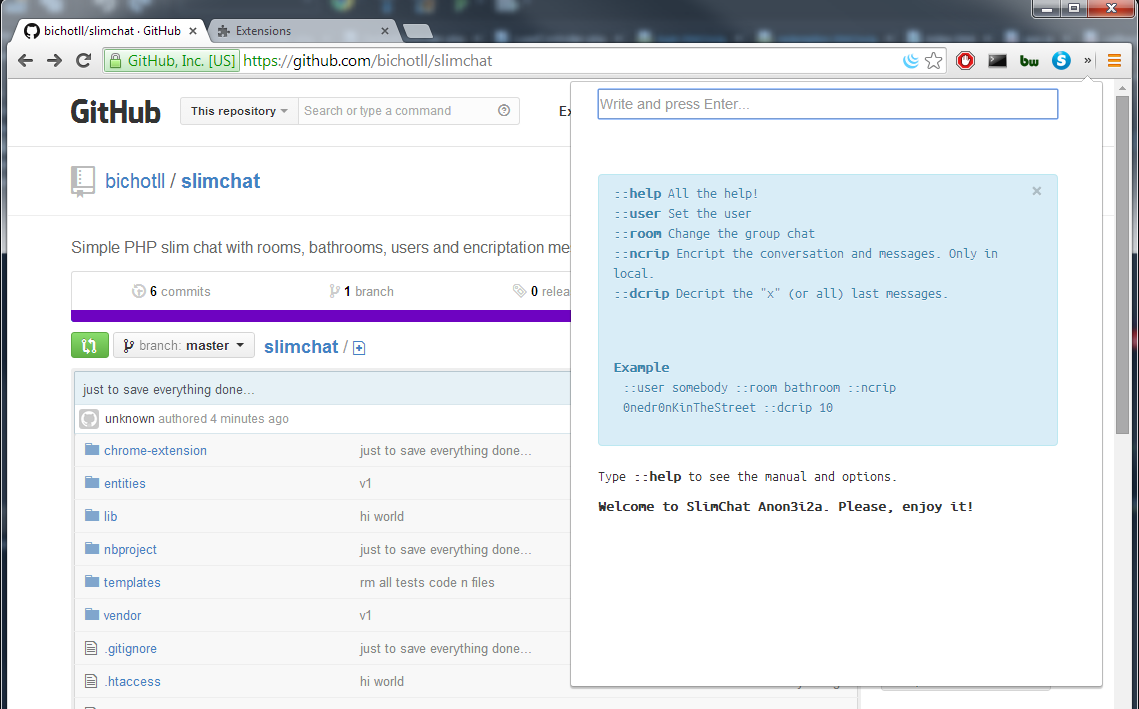Reload the page with the refresh icon
Viewport: 1139px width, 709px height.
(84, 61)
